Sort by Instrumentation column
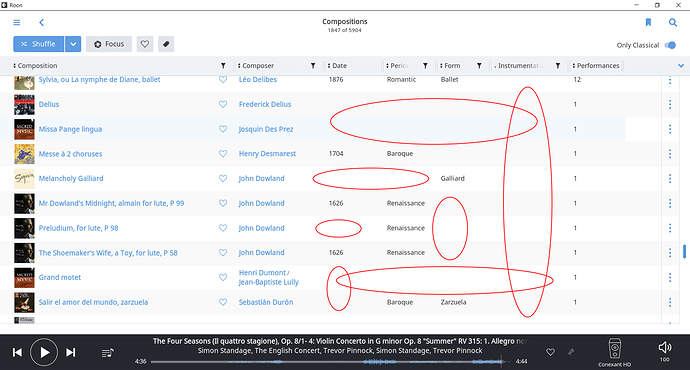Viewport: 690px width, 370px height. [x=518, y=66]
